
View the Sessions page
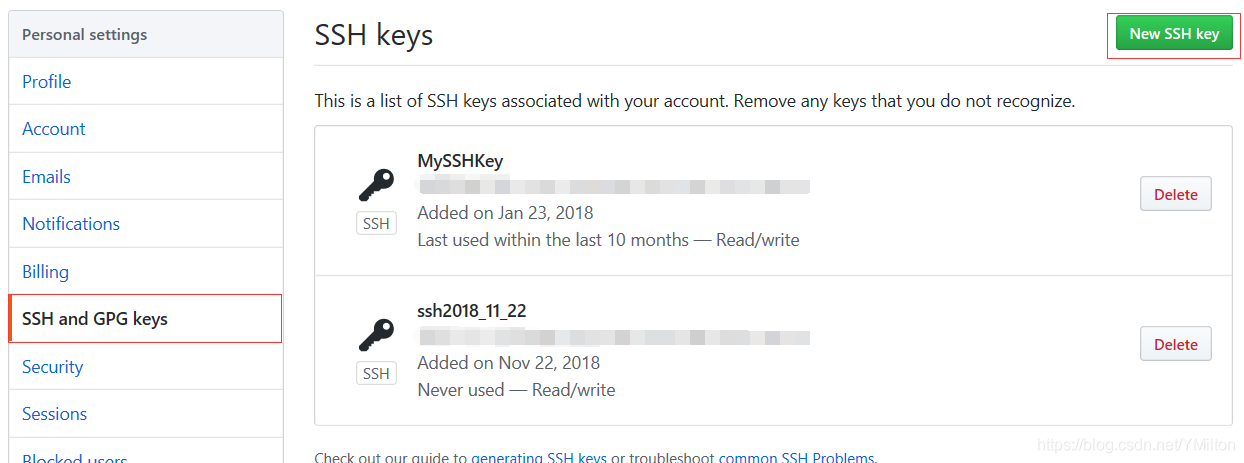(146, 414)
